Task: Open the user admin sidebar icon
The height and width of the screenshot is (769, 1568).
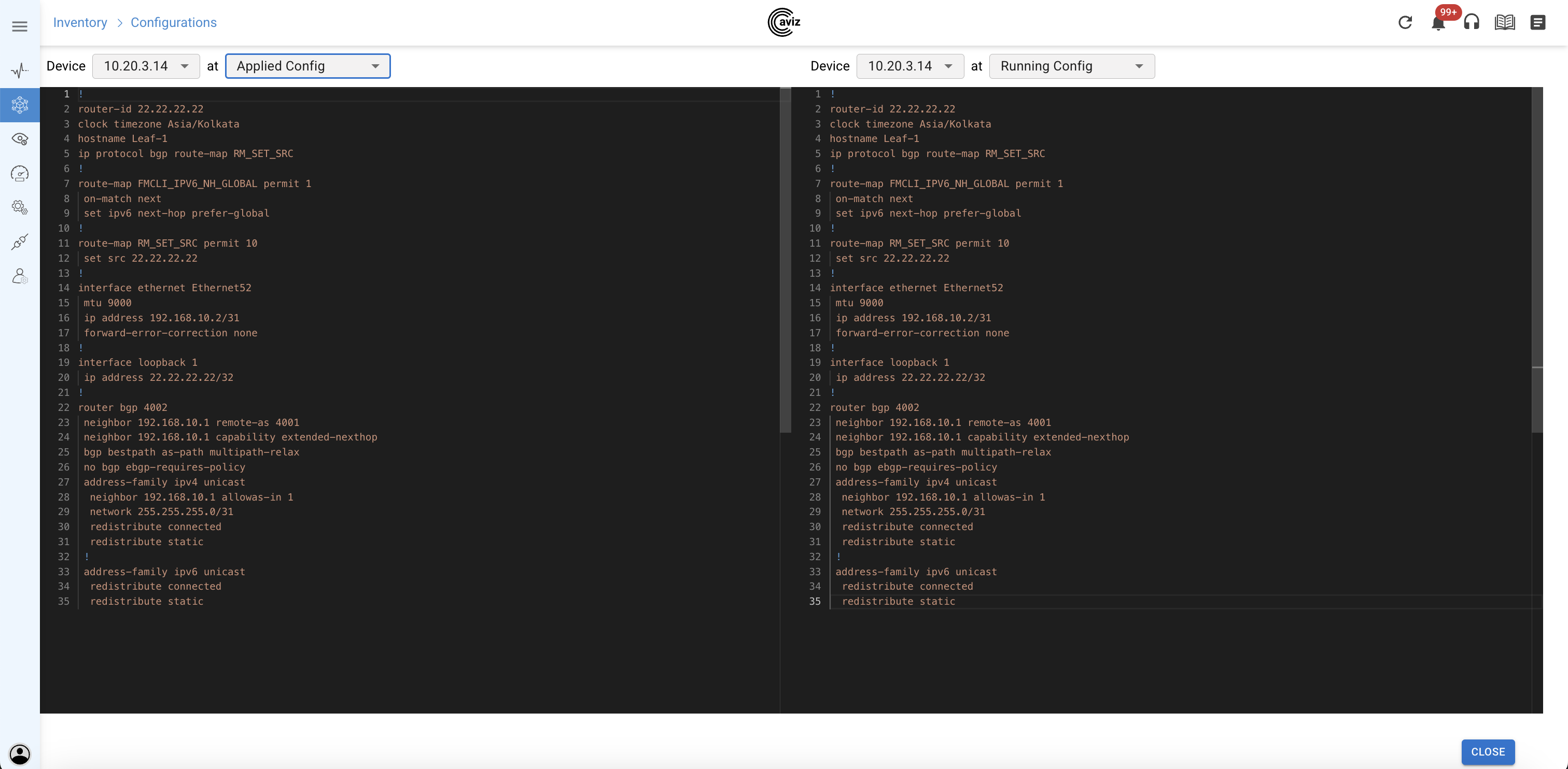Action: click(x=20, y=276)
